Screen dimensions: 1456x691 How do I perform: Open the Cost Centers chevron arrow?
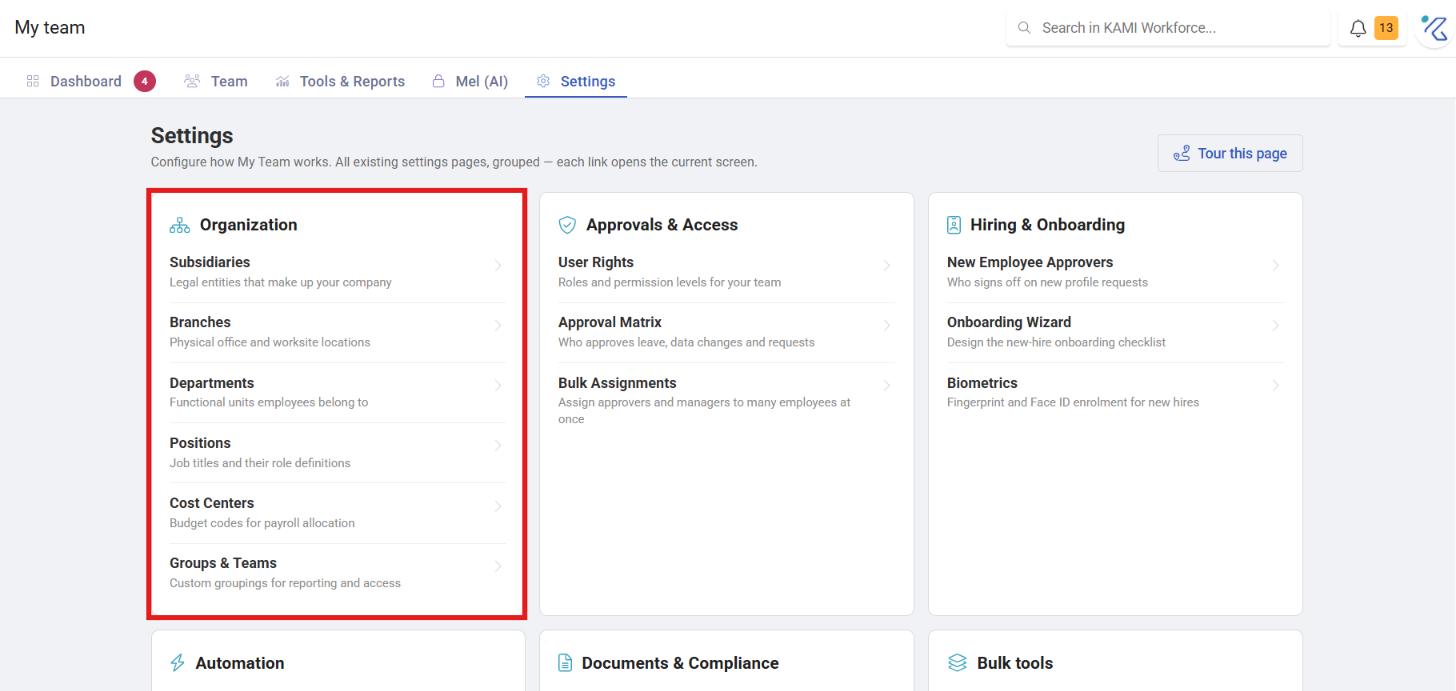pyautogui.click(x=498, y=506)
